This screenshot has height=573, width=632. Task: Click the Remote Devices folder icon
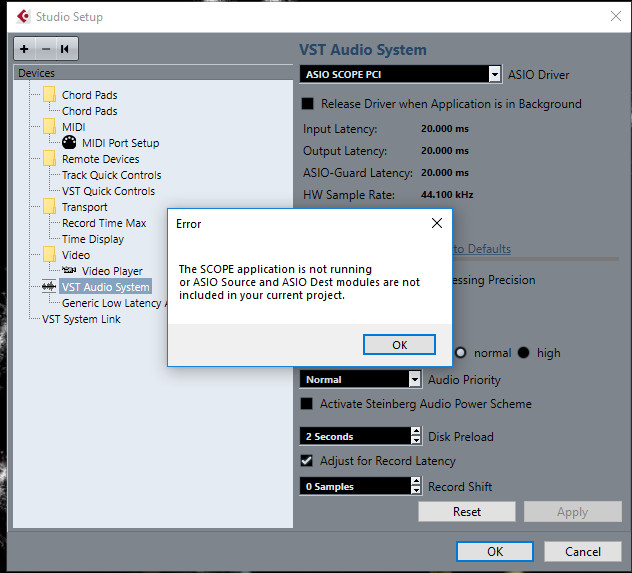(x=50, y=158)
